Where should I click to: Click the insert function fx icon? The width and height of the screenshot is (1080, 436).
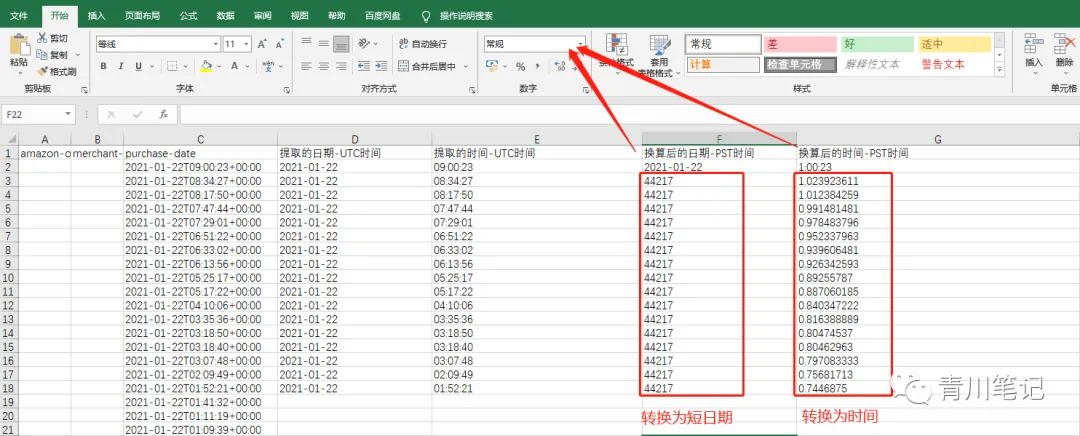tap(163, 114)
